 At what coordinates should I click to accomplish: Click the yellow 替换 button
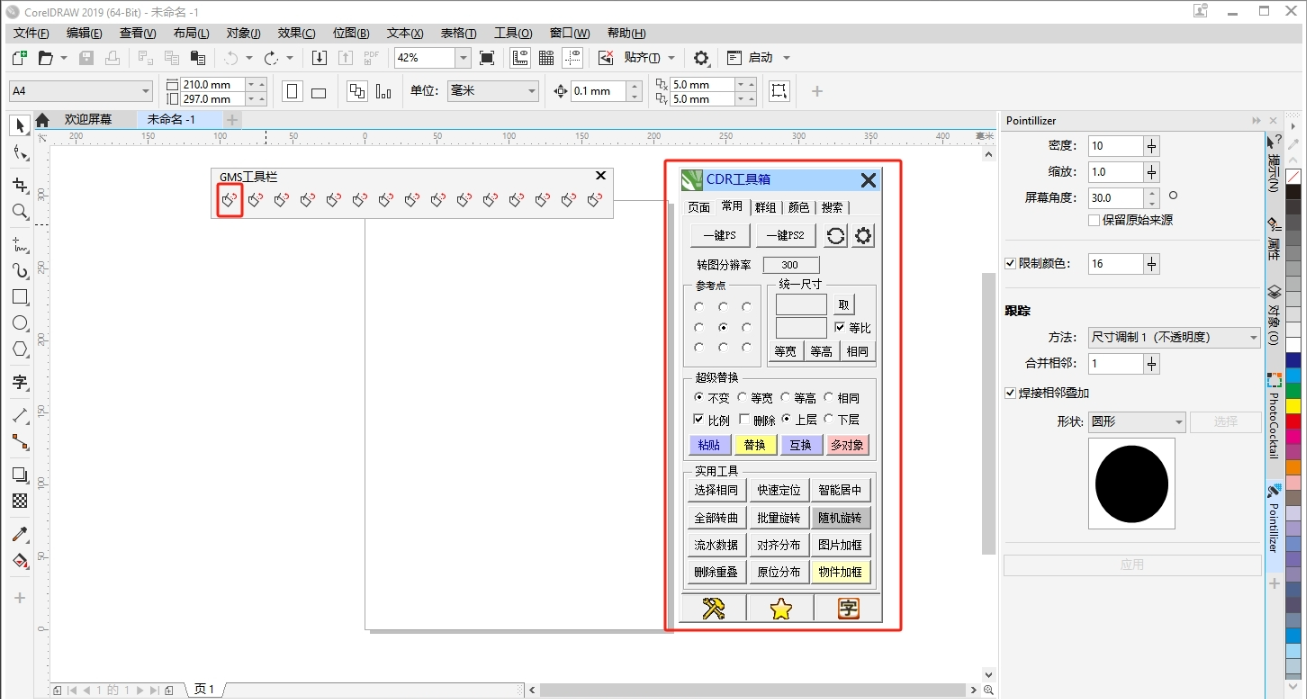tap(755, 445)
